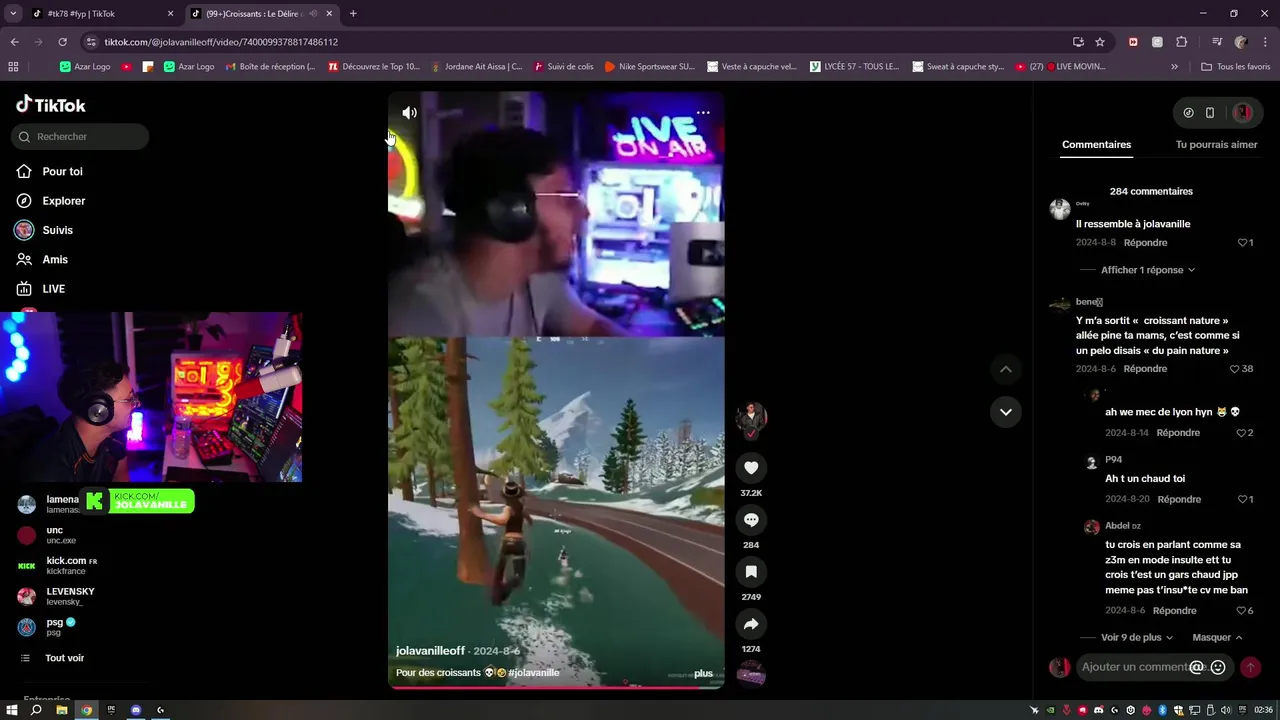Like the video with the heart icon
This screenshot has width=1280, height=720.
click(x=751, y=468)
